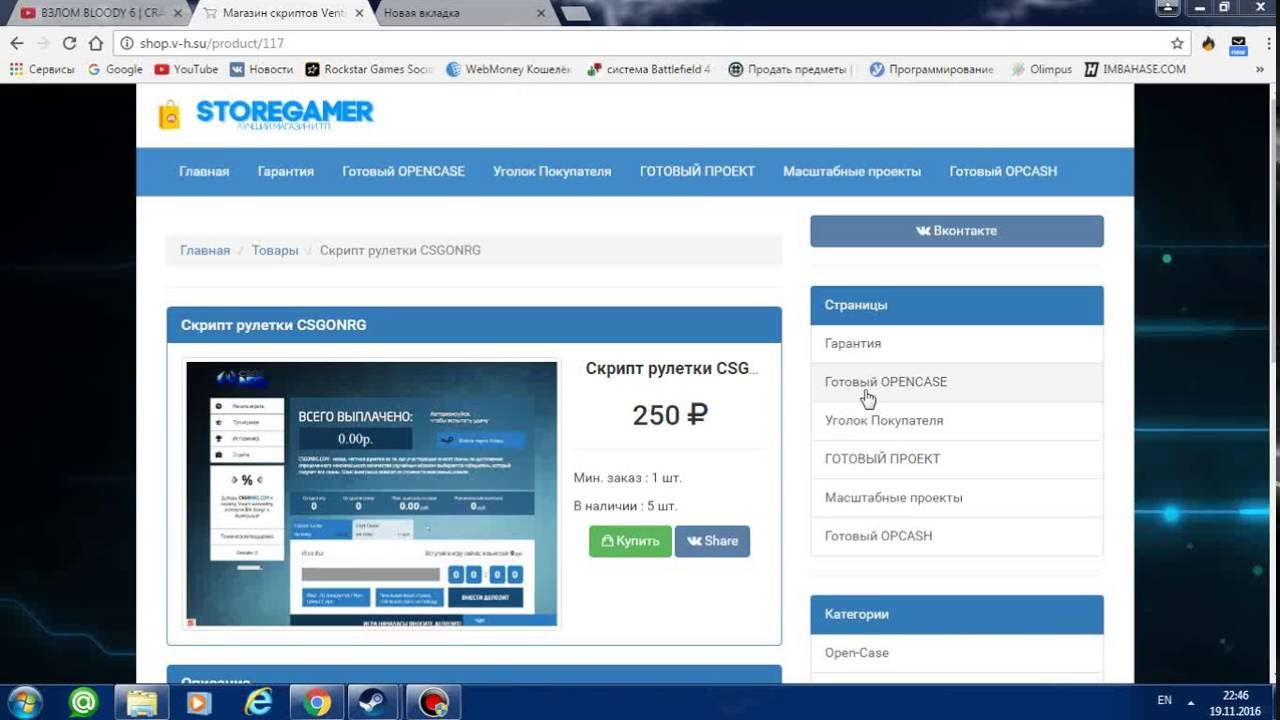
Task: Open the YouTube bookmark
Action: point(186,70)
